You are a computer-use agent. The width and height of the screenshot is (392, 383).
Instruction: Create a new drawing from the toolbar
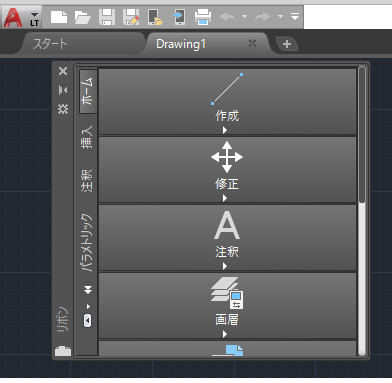[x=59, y=17]
